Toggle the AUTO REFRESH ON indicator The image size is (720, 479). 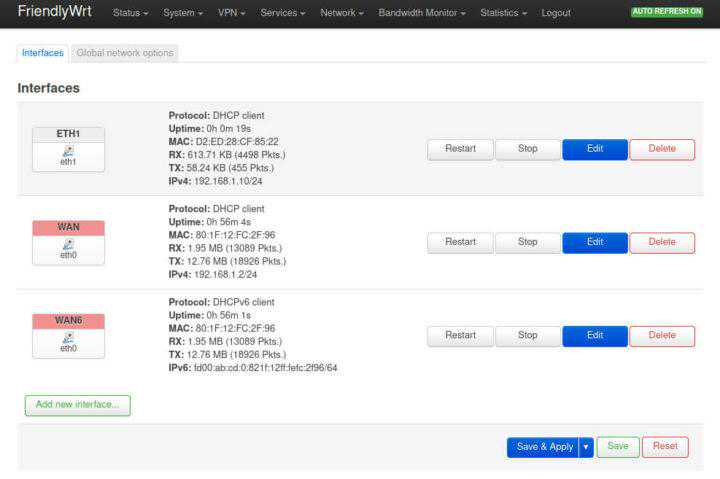[667, 12]
